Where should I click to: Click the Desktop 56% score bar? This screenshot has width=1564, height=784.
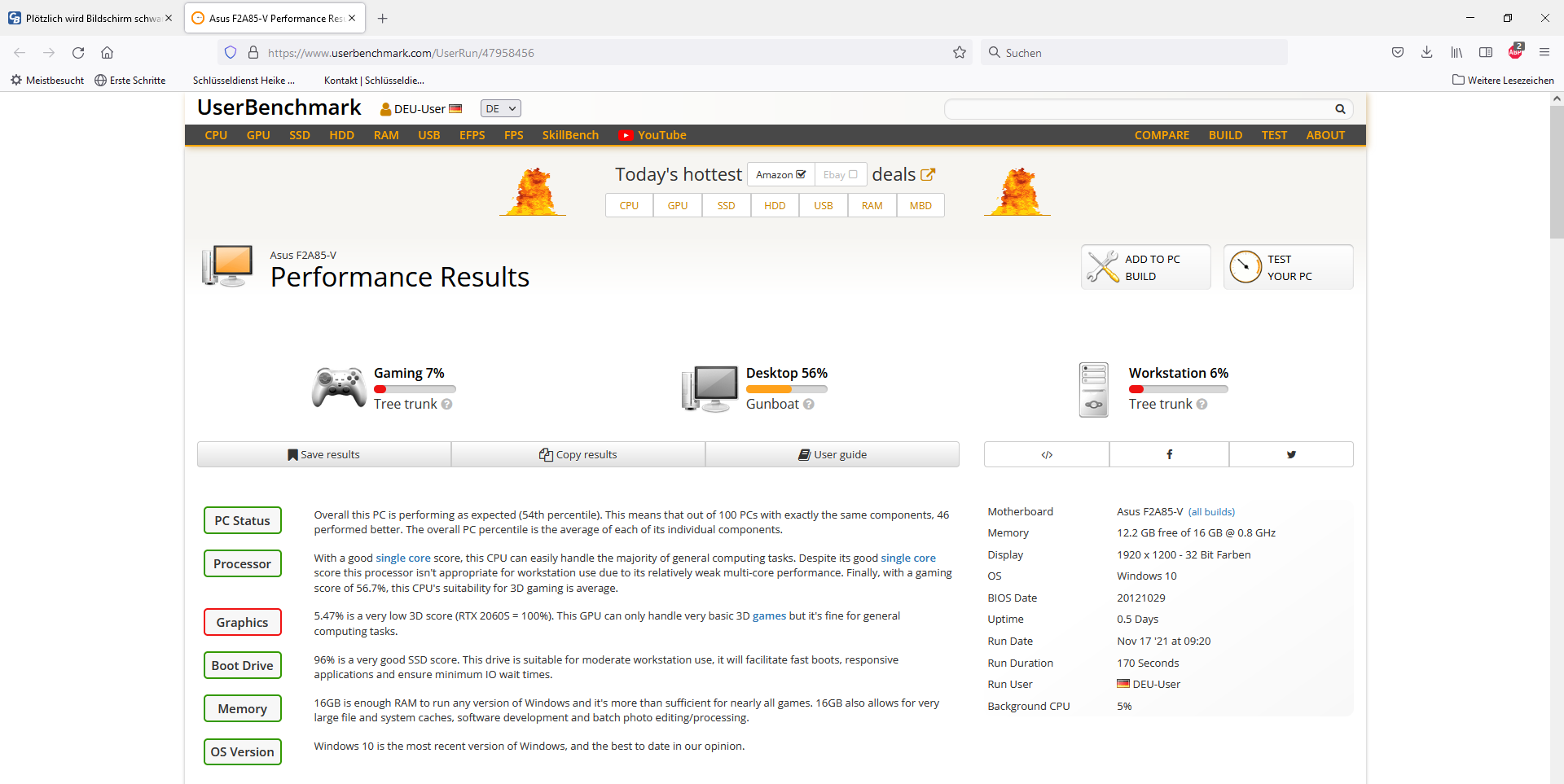[787, 389]
